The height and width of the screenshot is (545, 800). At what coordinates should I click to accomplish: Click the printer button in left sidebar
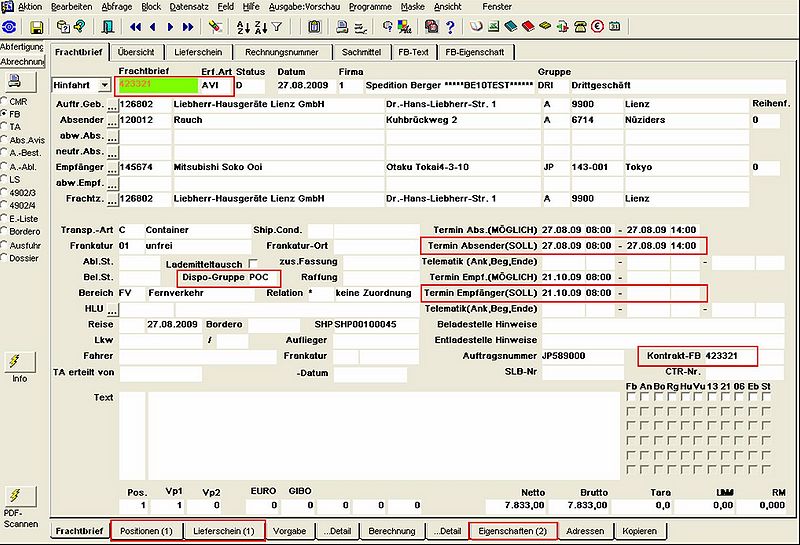(18, 81)
